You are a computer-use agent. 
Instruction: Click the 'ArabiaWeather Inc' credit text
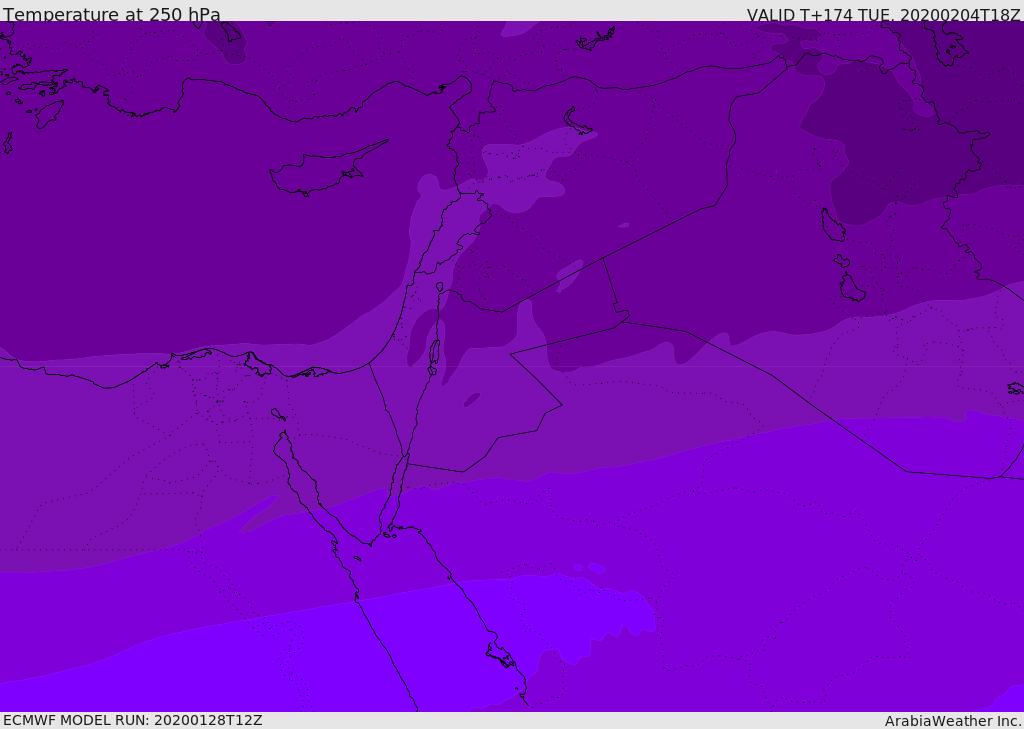pyautogui.click(x=952, y=721)
